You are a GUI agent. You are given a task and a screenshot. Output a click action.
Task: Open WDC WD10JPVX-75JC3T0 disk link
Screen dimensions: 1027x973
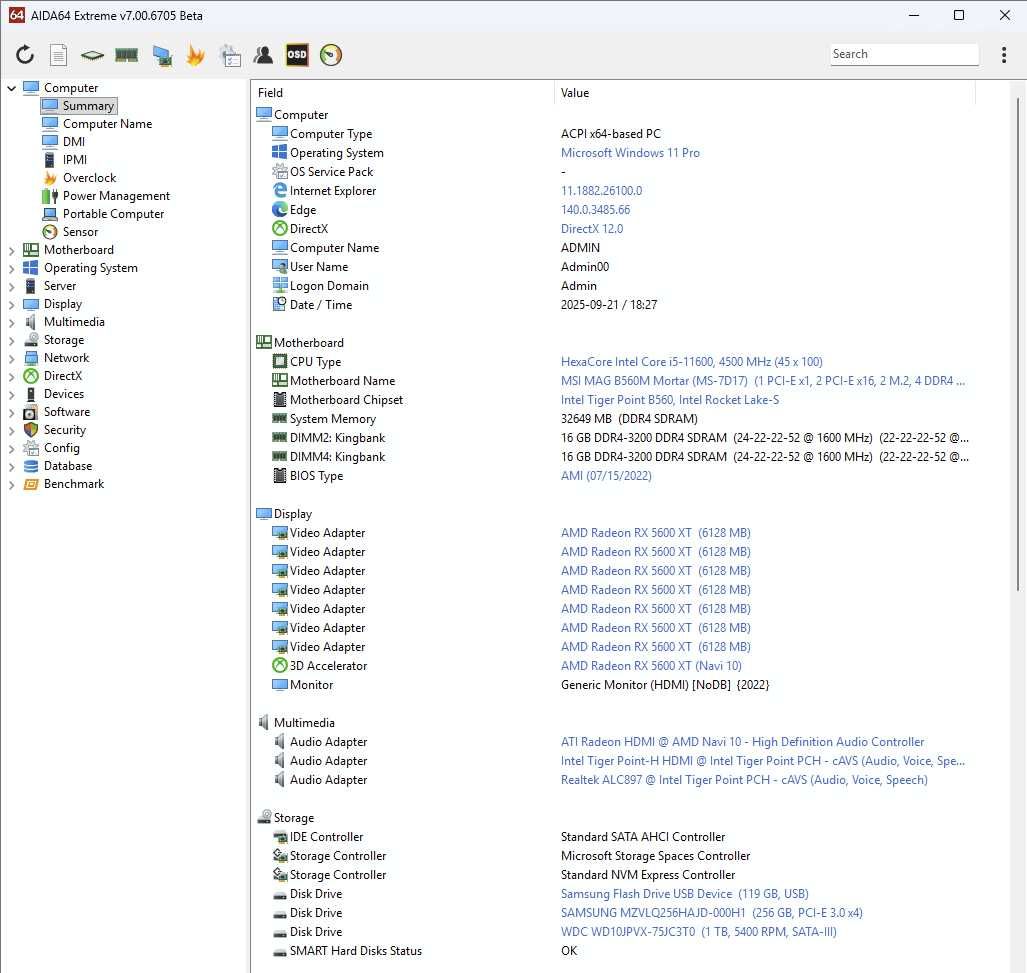click(699, 931)
